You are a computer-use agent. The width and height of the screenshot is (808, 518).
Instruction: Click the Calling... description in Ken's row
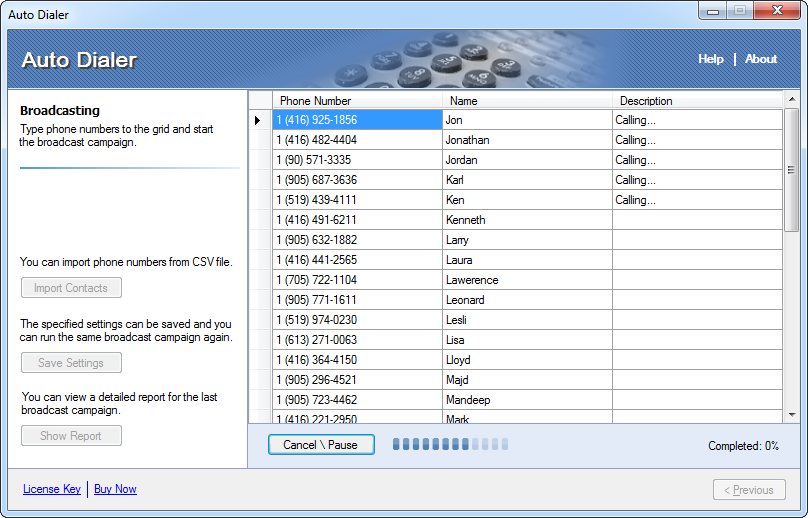point(697,200)
